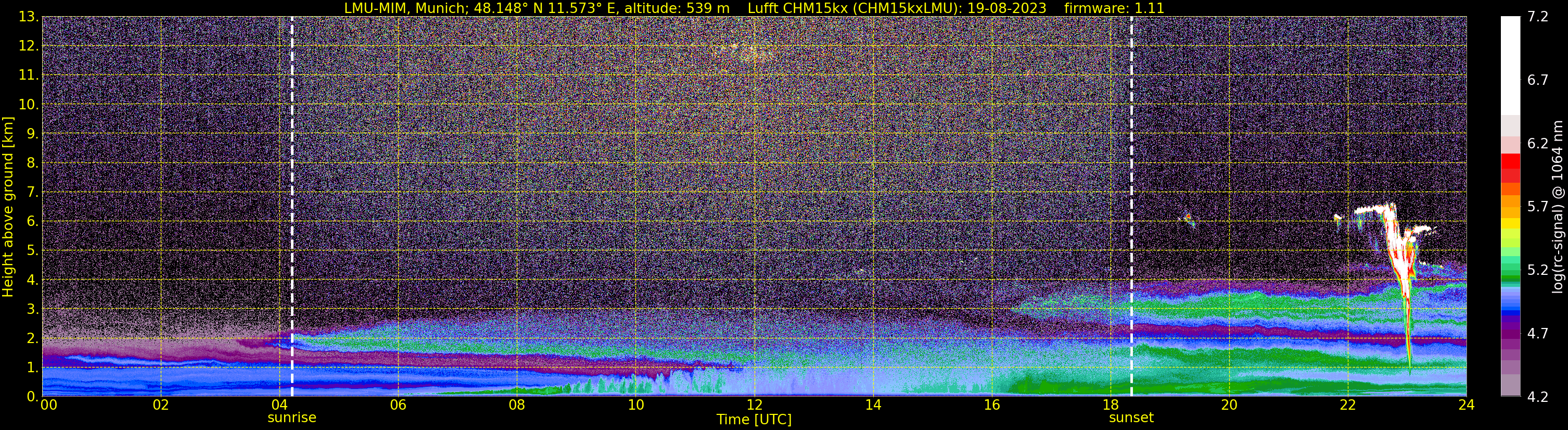Click the 'Height above ground [km]' axis label
The width and height of the screenshot is (1568, 430).
[x=8, y=207]
